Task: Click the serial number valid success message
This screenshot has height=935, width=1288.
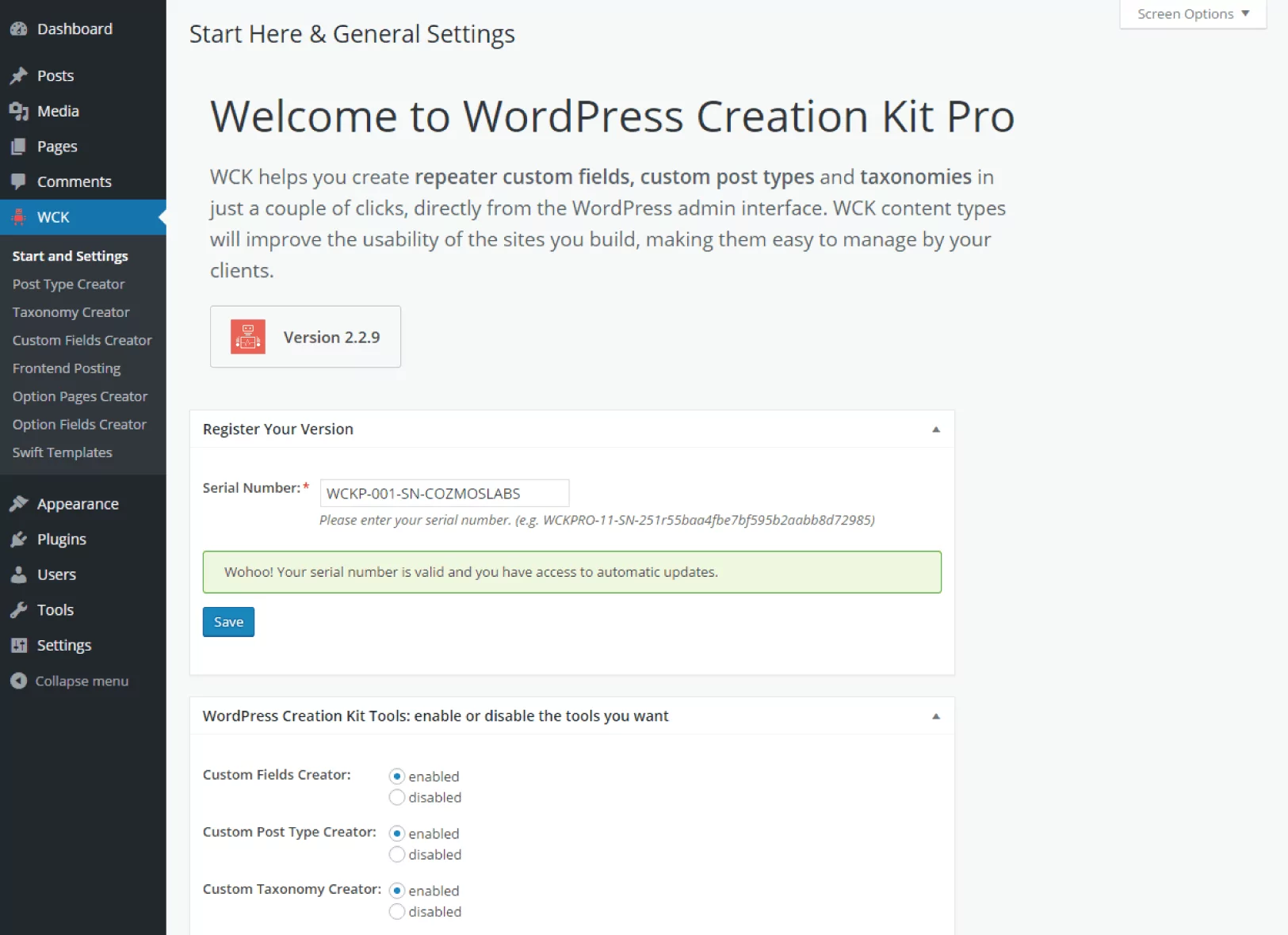Action: click(572, 572)
